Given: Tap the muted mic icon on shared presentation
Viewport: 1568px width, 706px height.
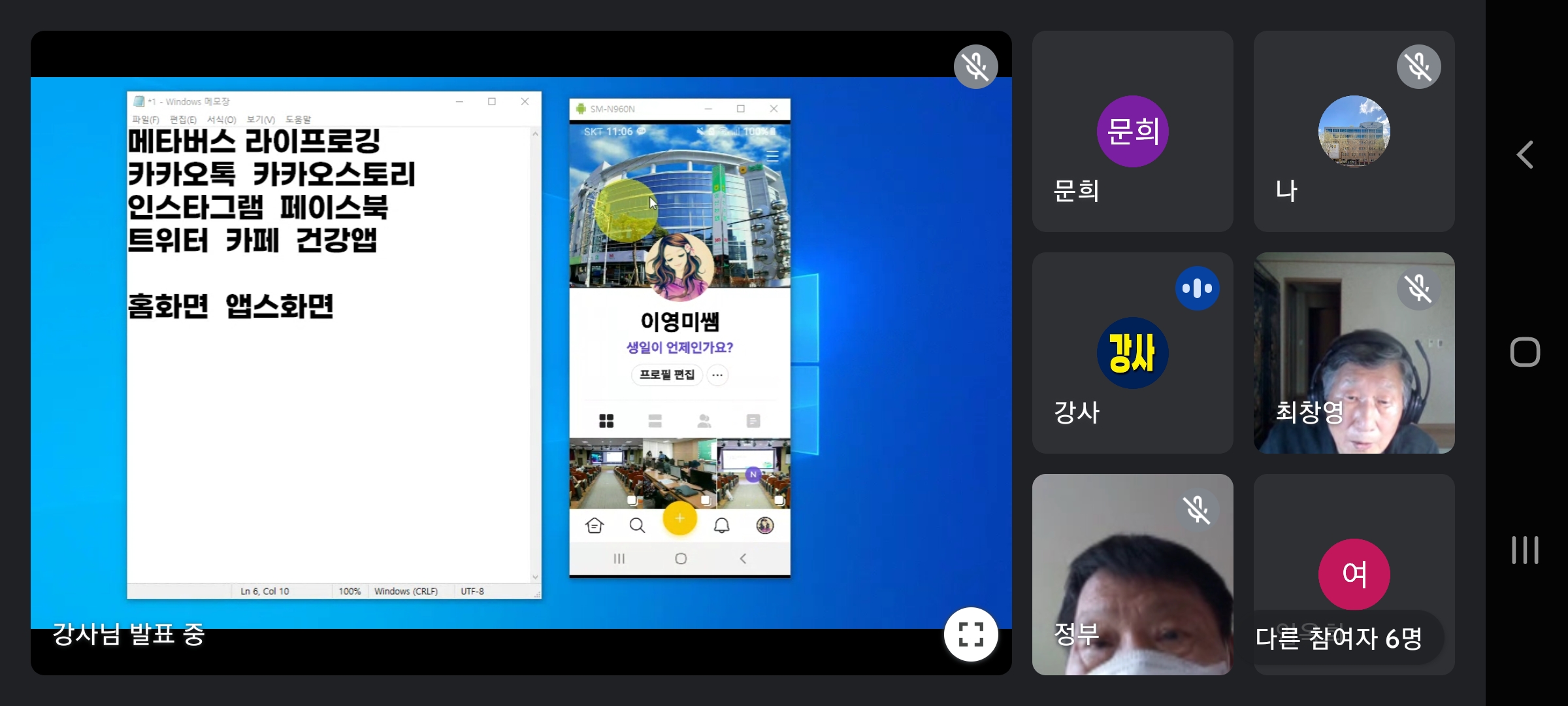Looking at the screenshot, I should [x=976, y=67].
